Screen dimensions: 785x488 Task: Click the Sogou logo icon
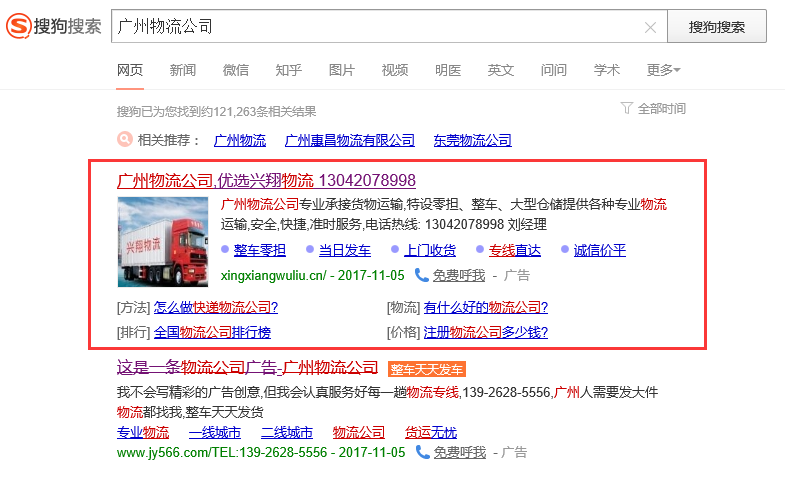click(x=18, y=26)
